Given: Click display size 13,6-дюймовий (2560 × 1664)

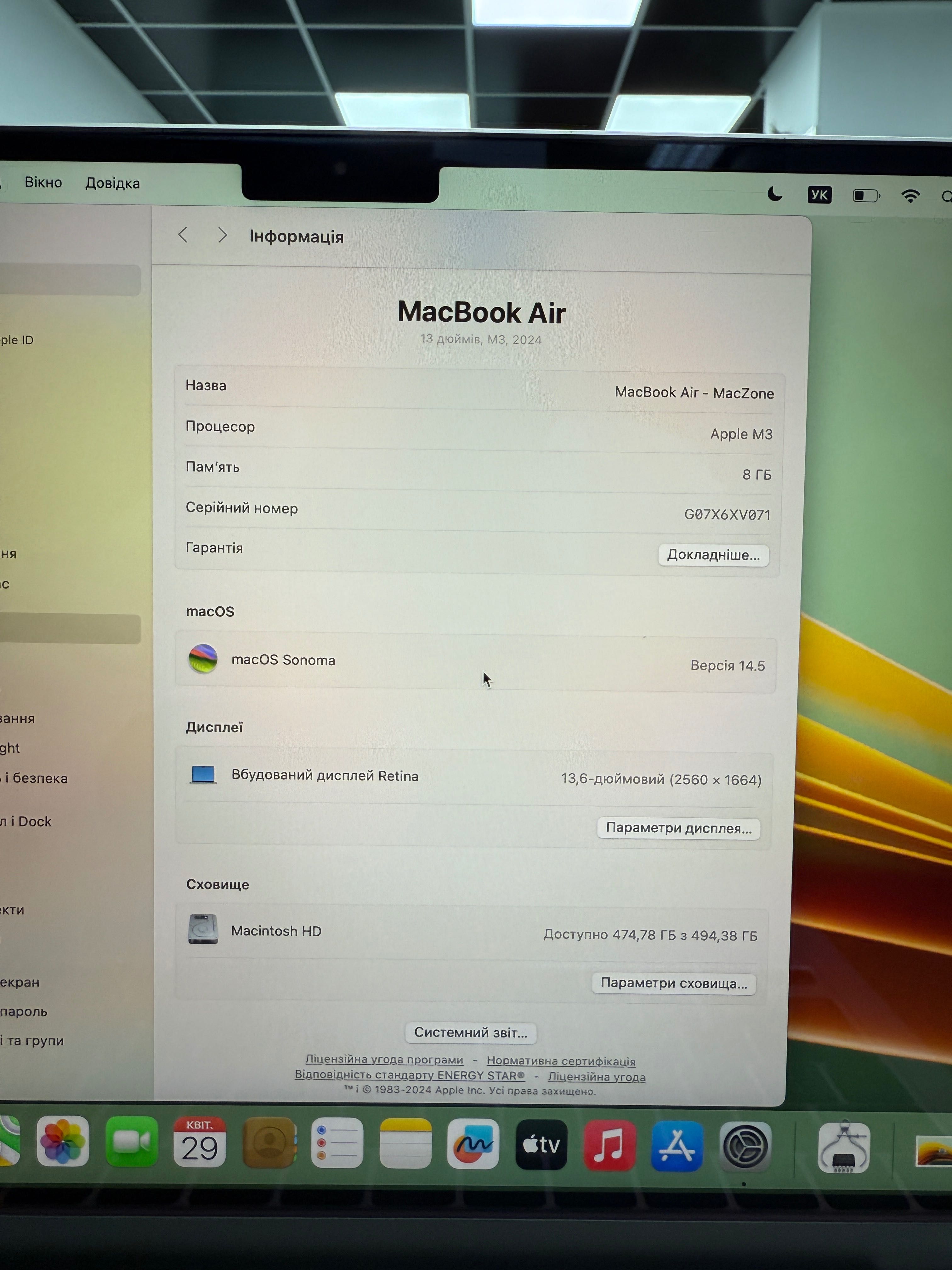Looking at the screenshot, I should pyautogui.click(x=661, y=779).
